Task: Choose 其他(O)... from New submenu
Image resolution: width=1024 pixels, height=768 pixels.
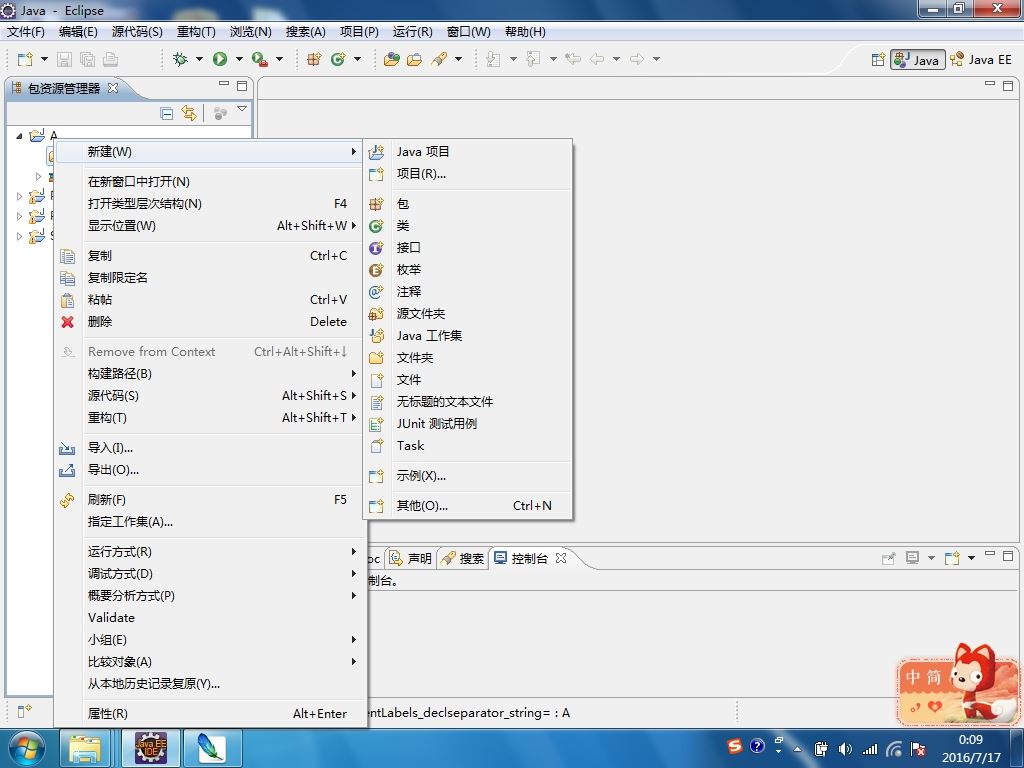Action: coord(468,505)
